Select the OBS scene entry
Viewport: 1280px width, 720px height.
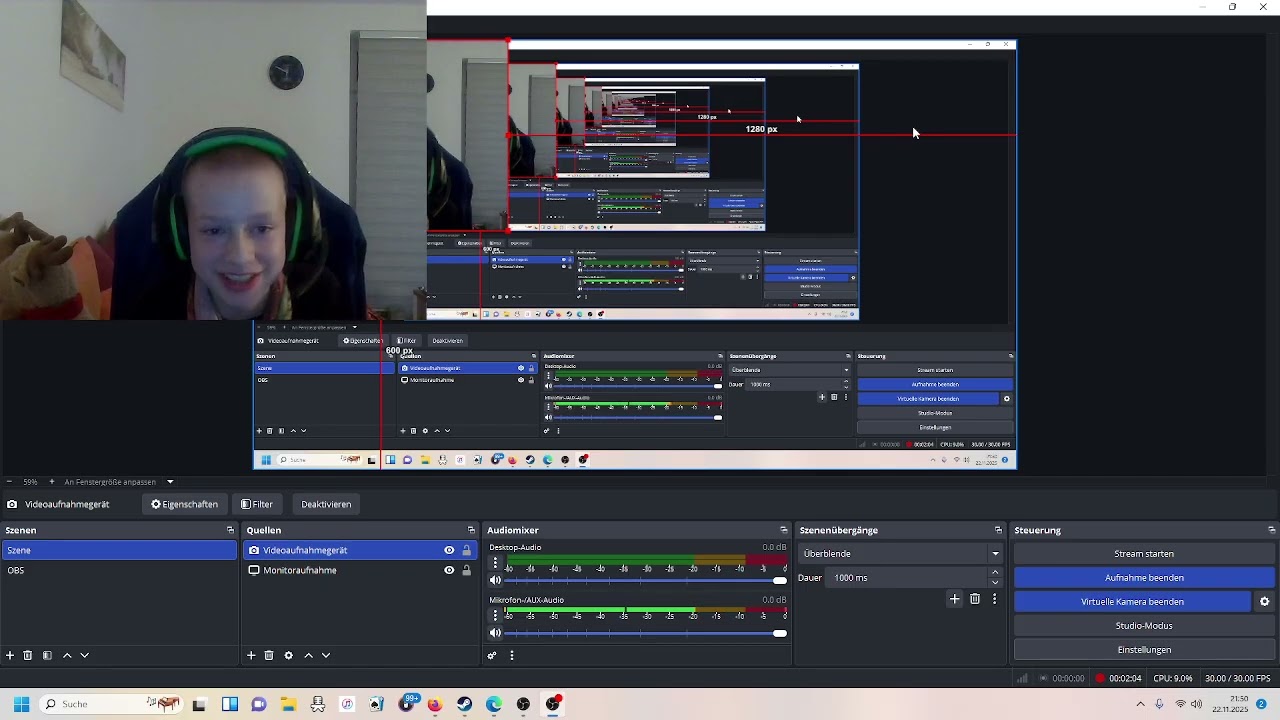119,570
